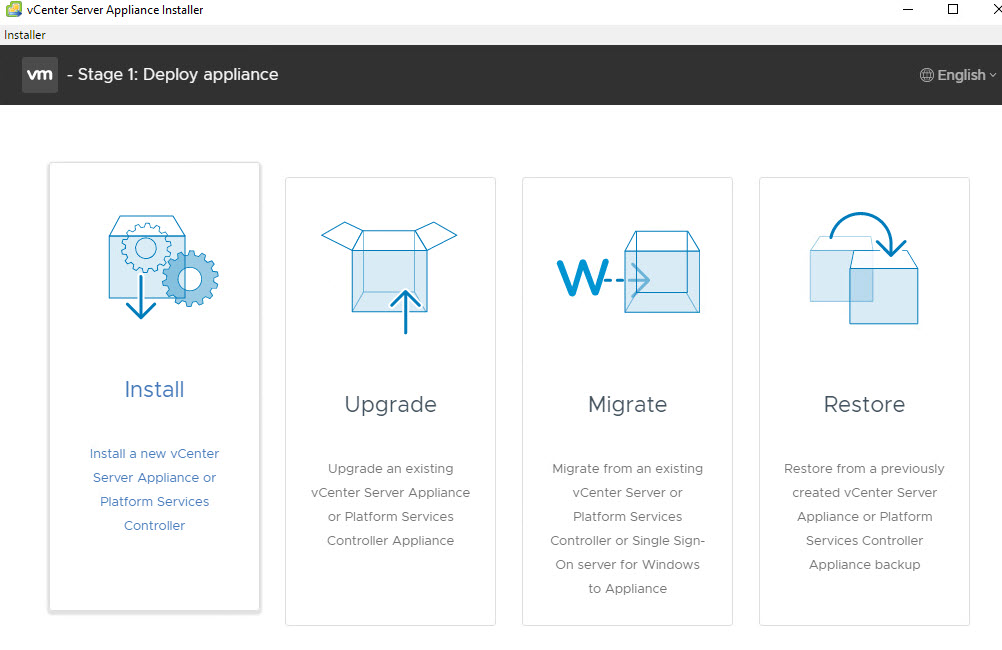1002x650 pixels.
Task: Click the 'Stage 1: Deploy appliance' title
Action: 172,75
